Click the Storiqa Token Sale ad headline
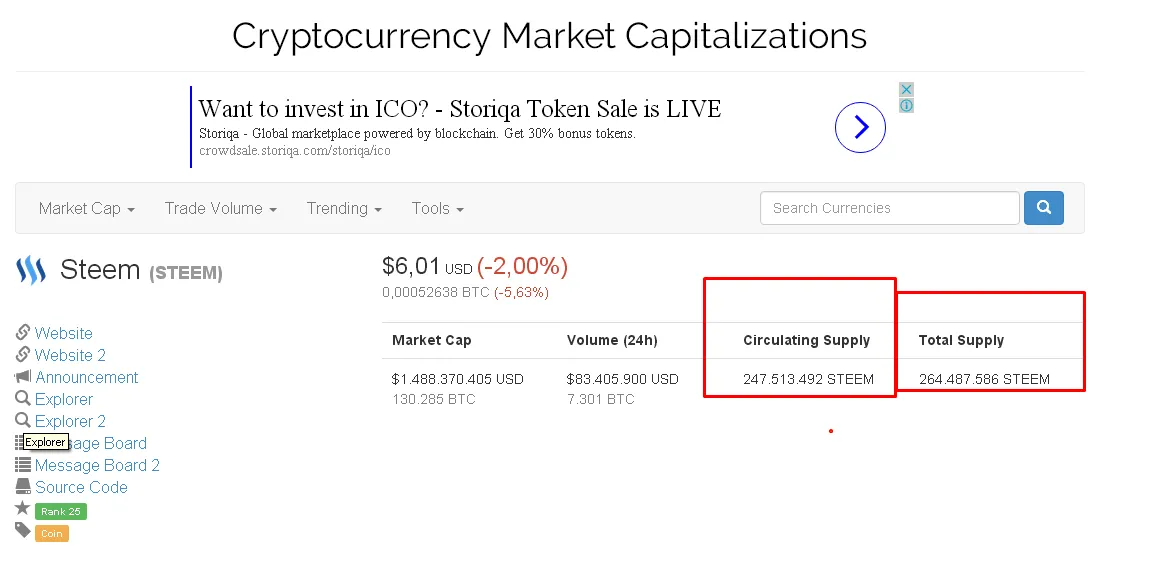Viewport: 1151px width, 586px height. click(460, 109)
